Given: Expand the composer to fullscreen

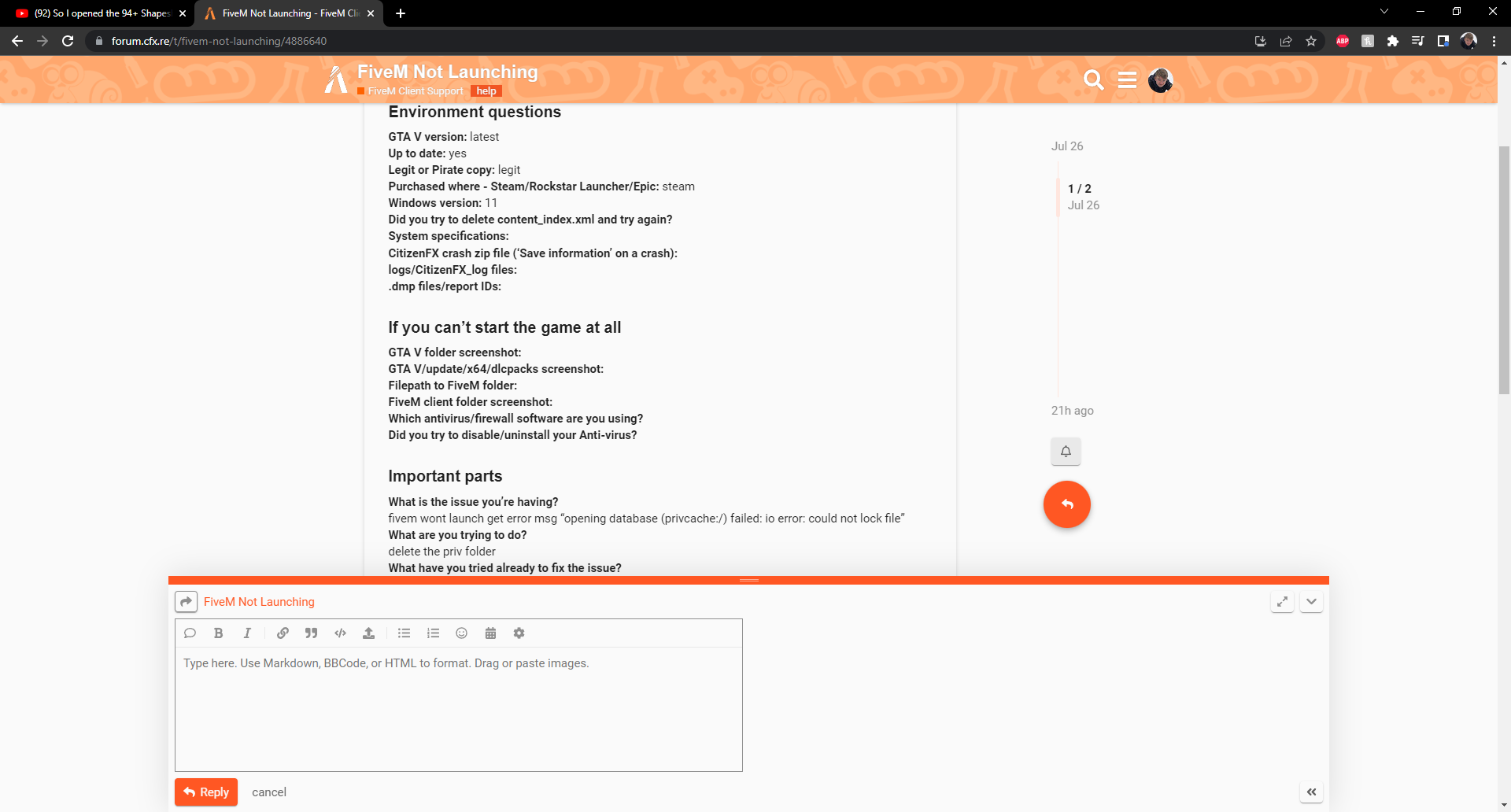Looking at the screenshot, I should [1282, 601].
